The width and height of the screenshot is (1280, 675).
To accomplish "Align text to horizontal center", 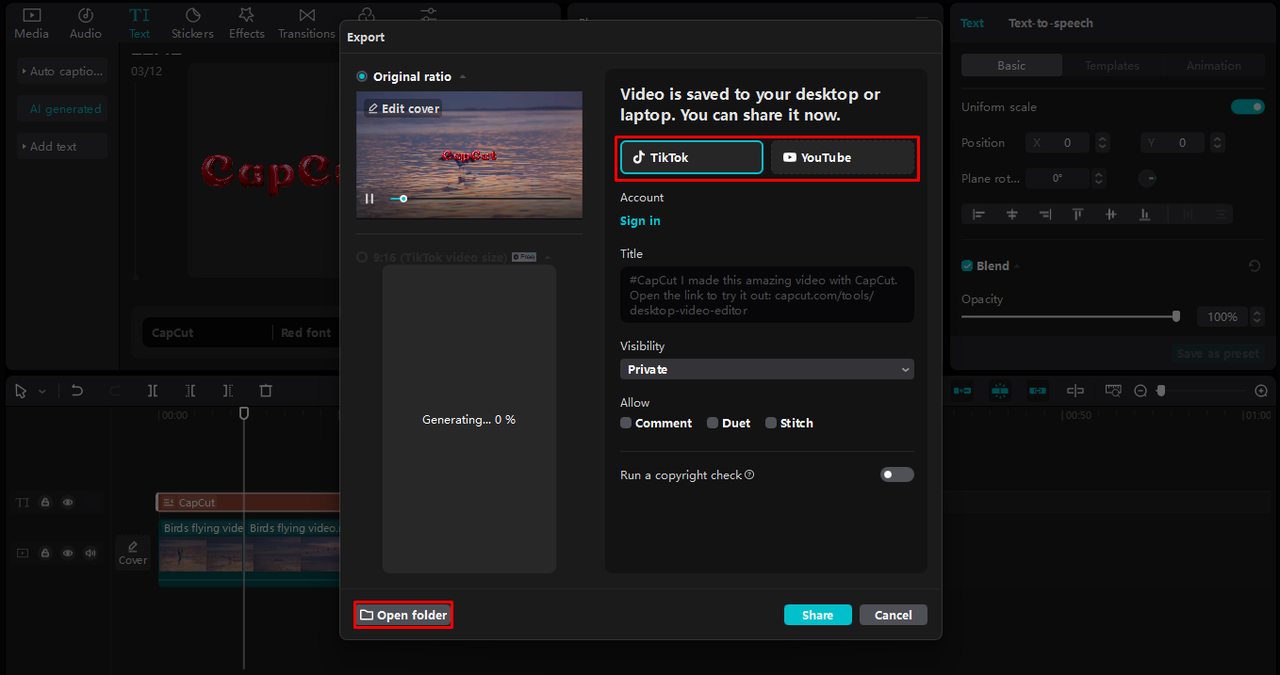I will [x=1012, y=214].
